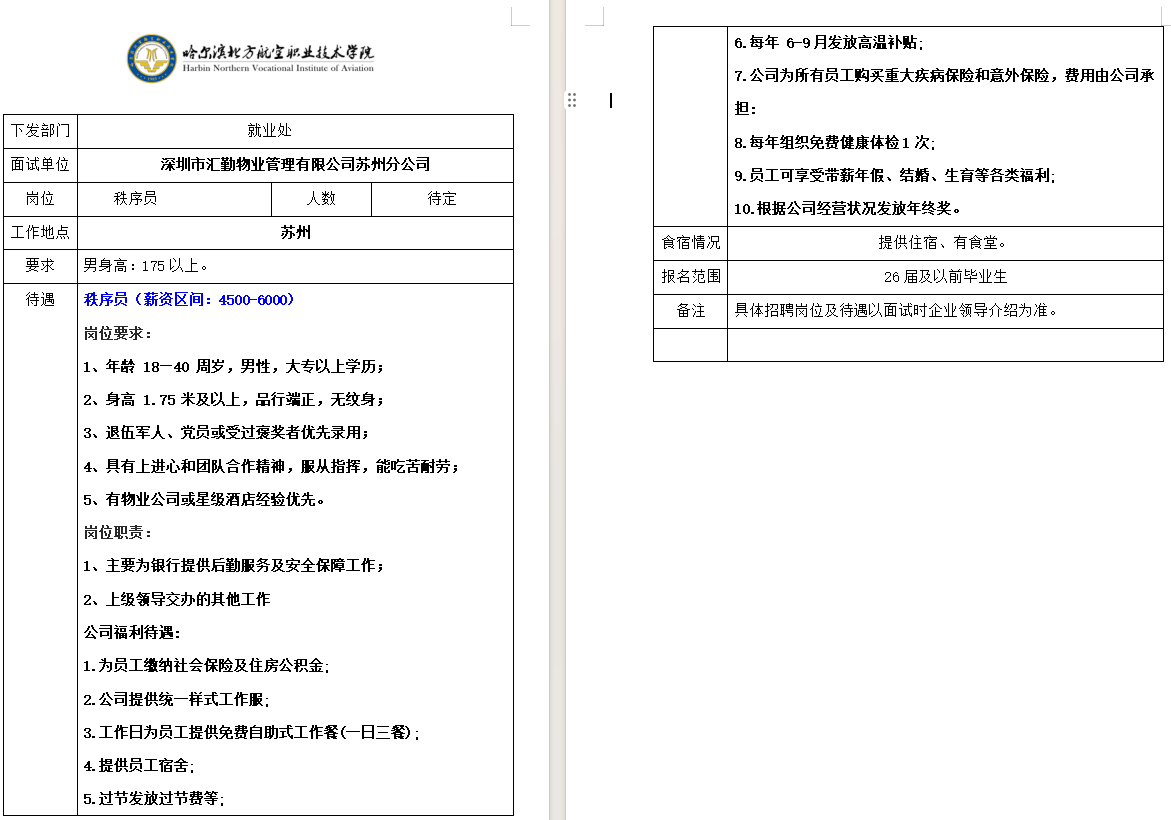Click the 公司福利待遇 bold heading
This screenshot has width=1171, height=820.
coord(132,632)
